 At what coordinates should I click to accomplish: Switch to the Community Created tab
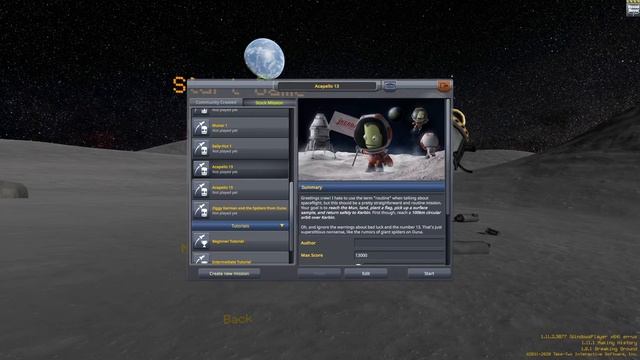[x=216, y=102]
